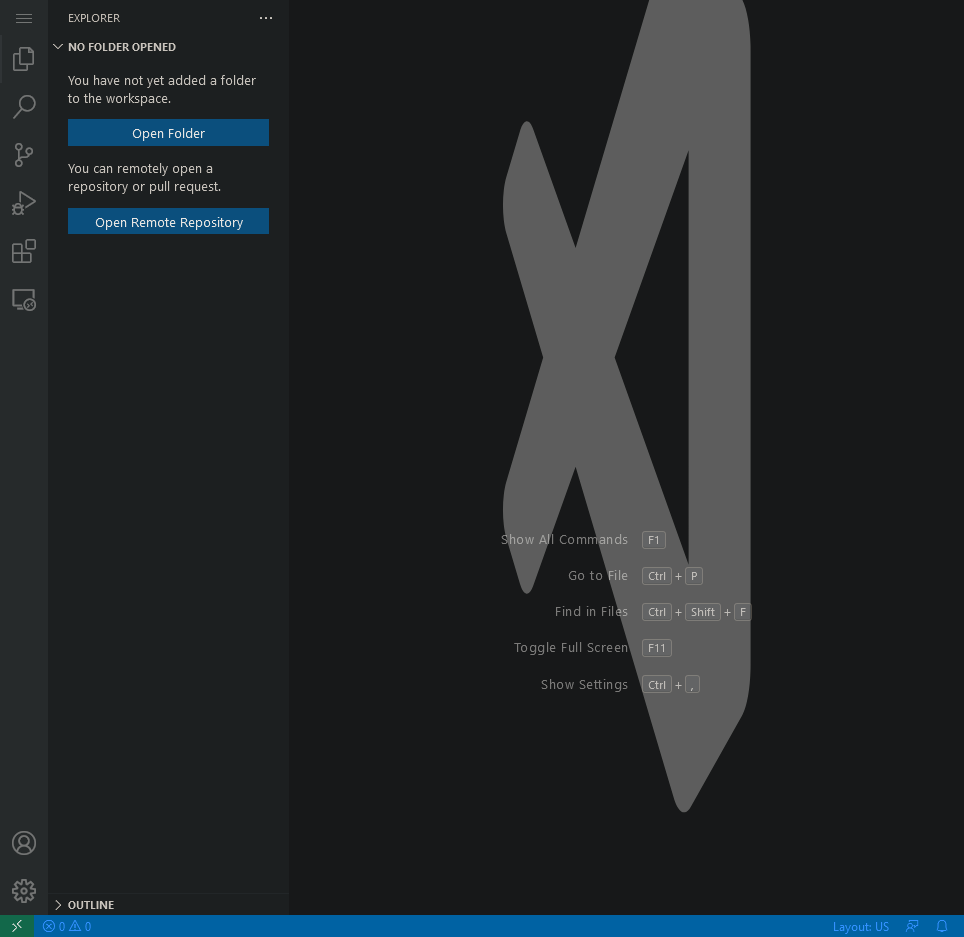Show warnings count in status bar
Screen dimensions: 964x937
tap(80, 927)
